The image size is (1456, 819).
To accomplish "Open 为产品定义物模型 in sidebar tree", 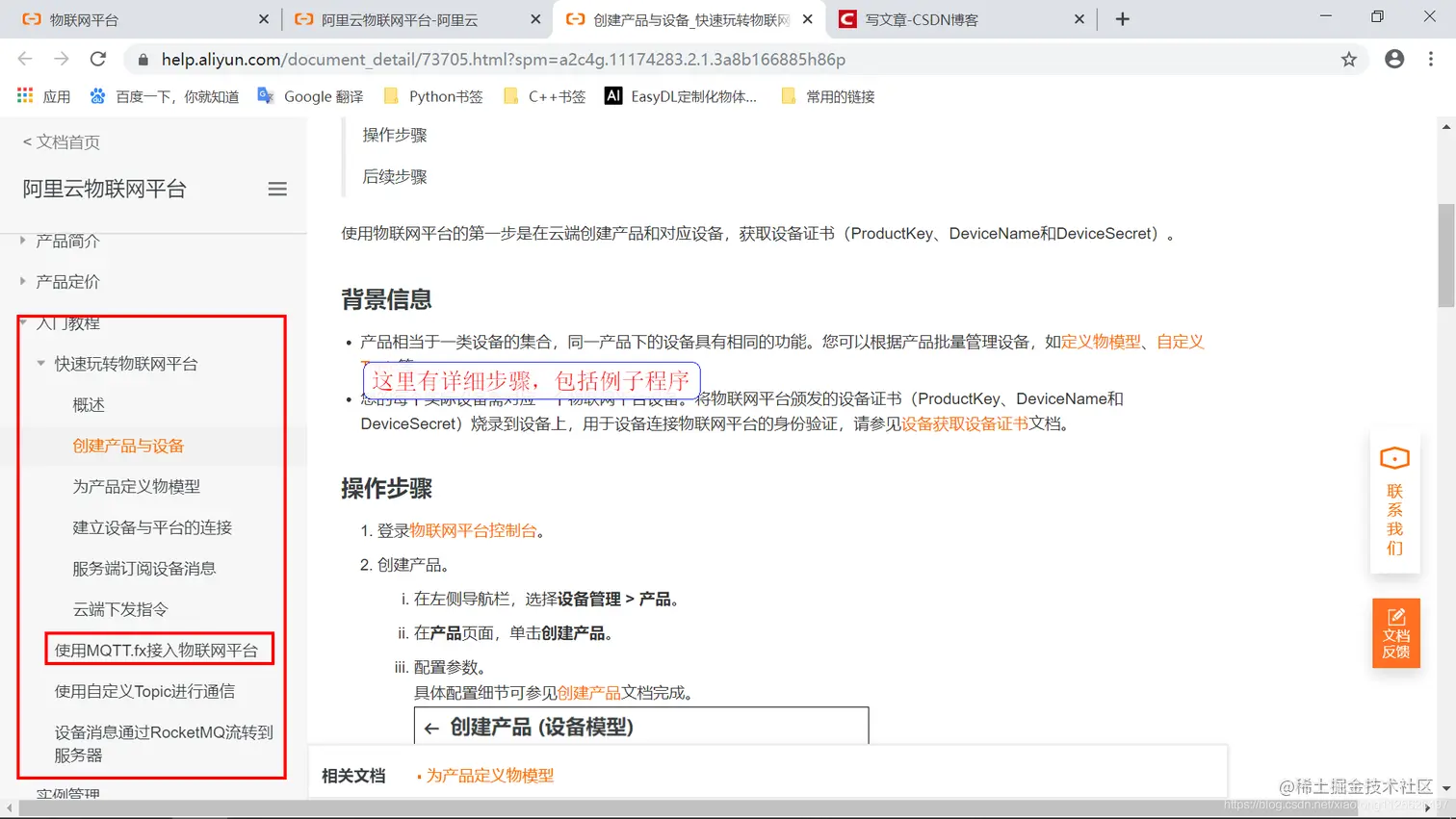I will click(137, 487).
